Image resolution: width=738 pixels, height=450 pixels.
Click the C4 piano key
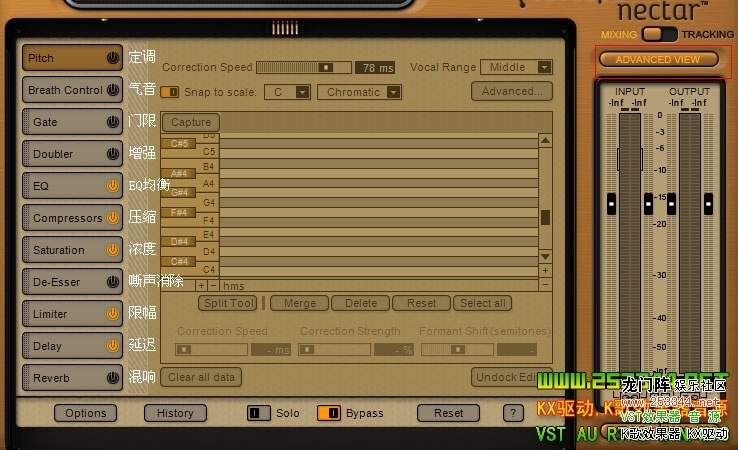pyautogui.click(x=208, y=269)
